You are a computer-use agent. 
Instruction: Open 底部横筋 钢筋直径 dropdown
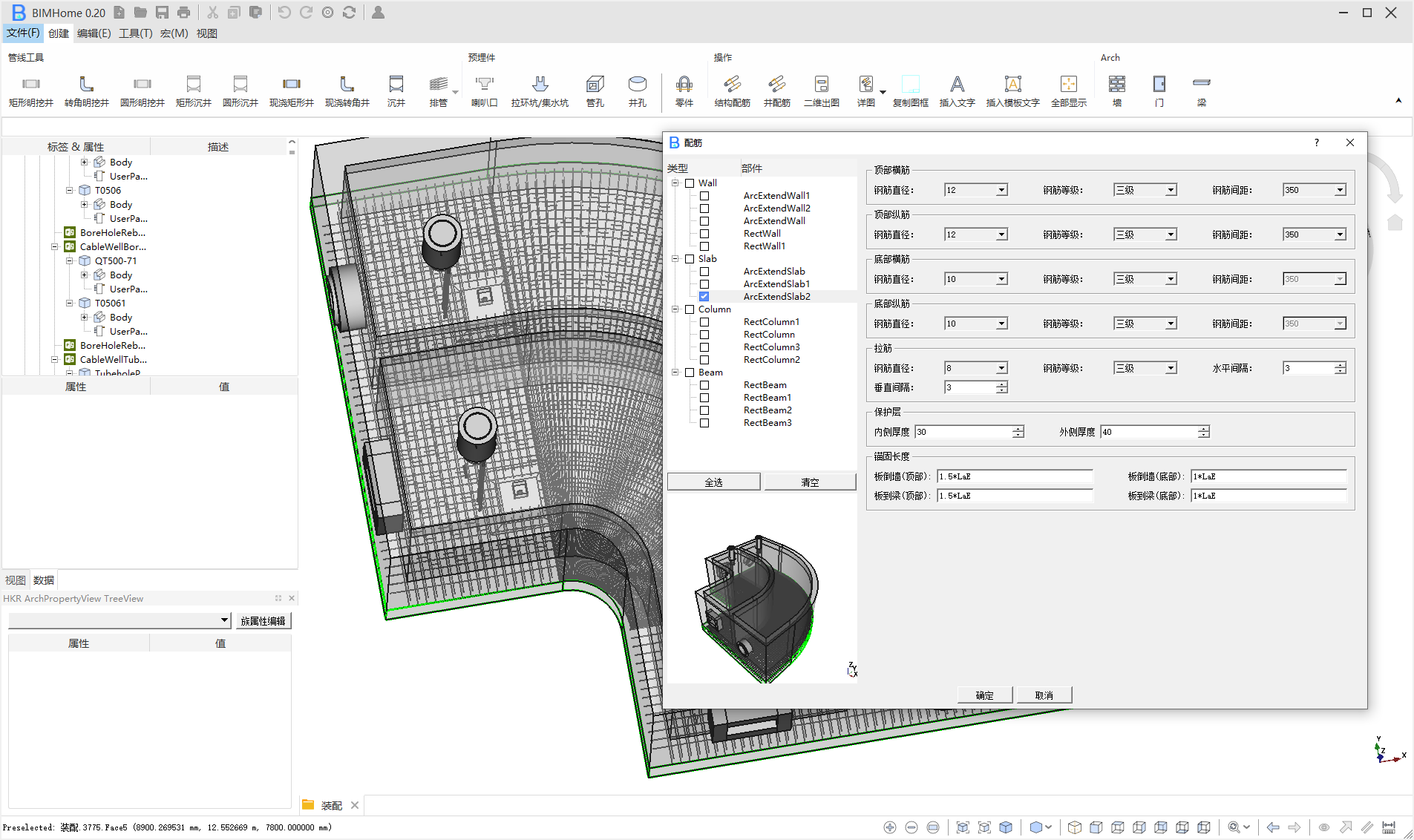click(x=1001, y=280)
